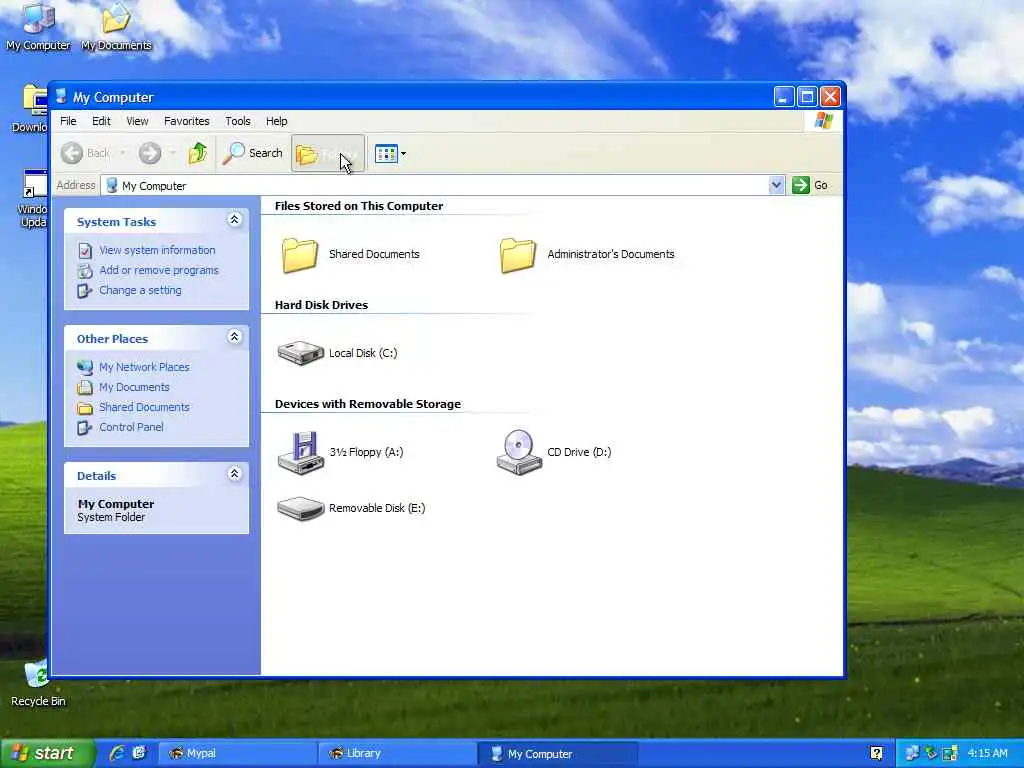
Task: Open My Documents in Other Places
Action: (x=134, y=387)
